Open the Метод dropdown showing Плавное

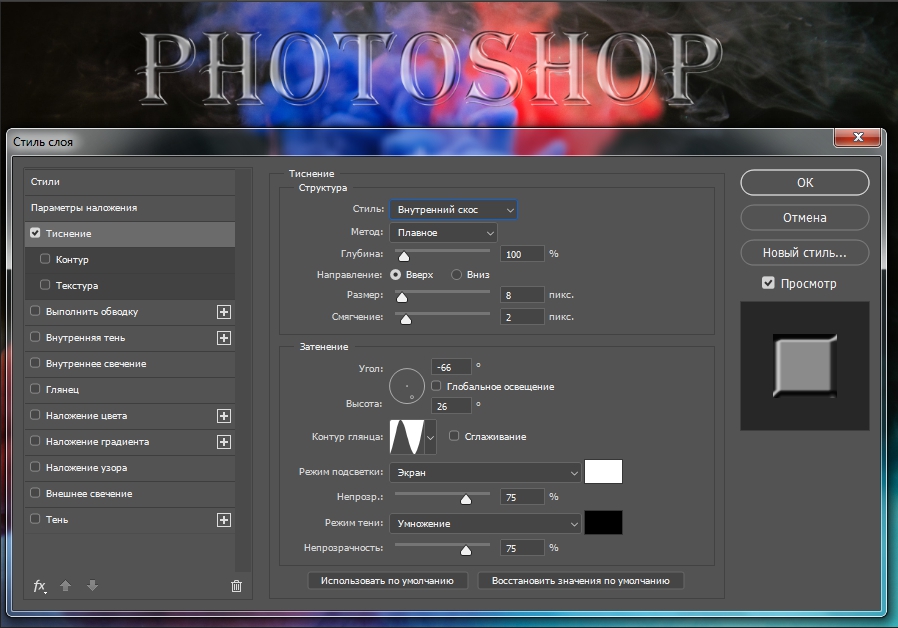443,232
